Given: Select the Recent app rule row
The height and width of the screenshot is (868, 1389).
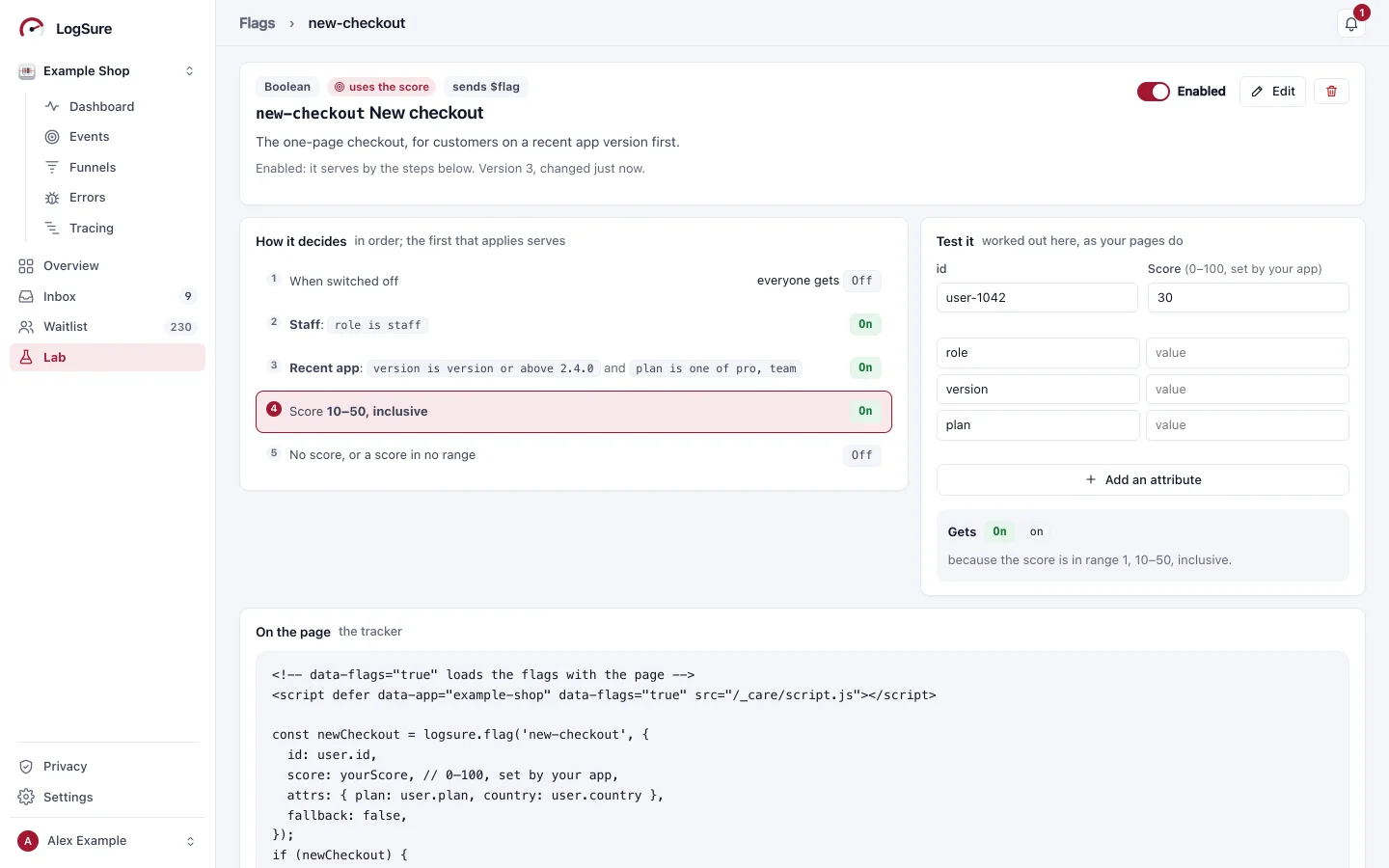Looking at the screenshot, I should pyautogui.click(x=574, y=367).
